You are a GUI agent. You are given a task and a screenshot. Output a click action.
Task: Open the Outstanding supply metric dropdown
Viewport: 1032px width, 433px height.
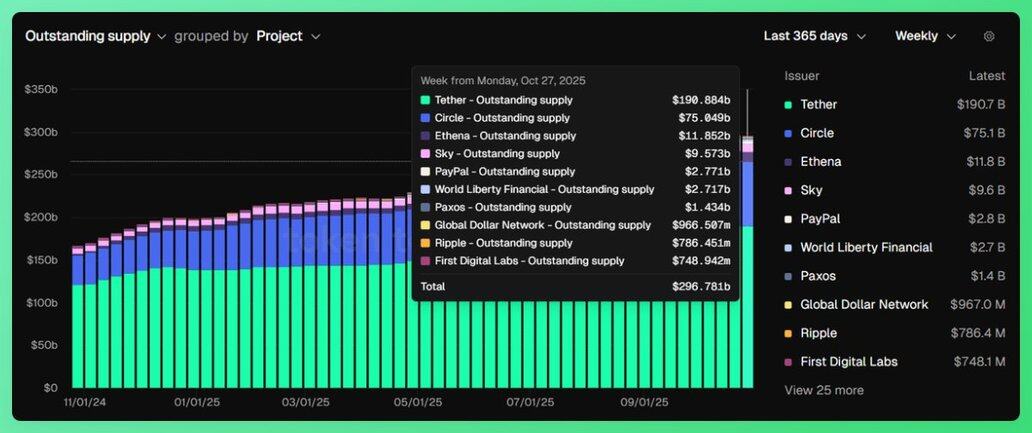tap(95, 36)
